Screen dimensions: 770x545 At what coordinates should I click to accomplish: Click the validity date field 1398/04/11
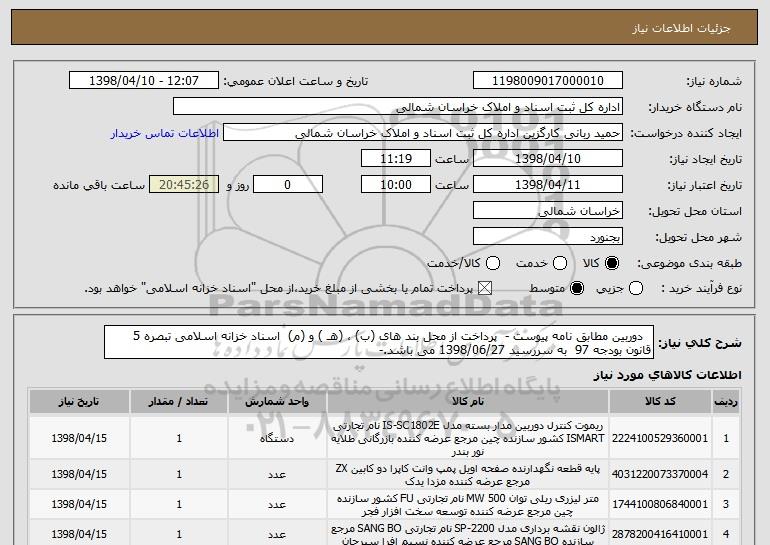point(548,185)
